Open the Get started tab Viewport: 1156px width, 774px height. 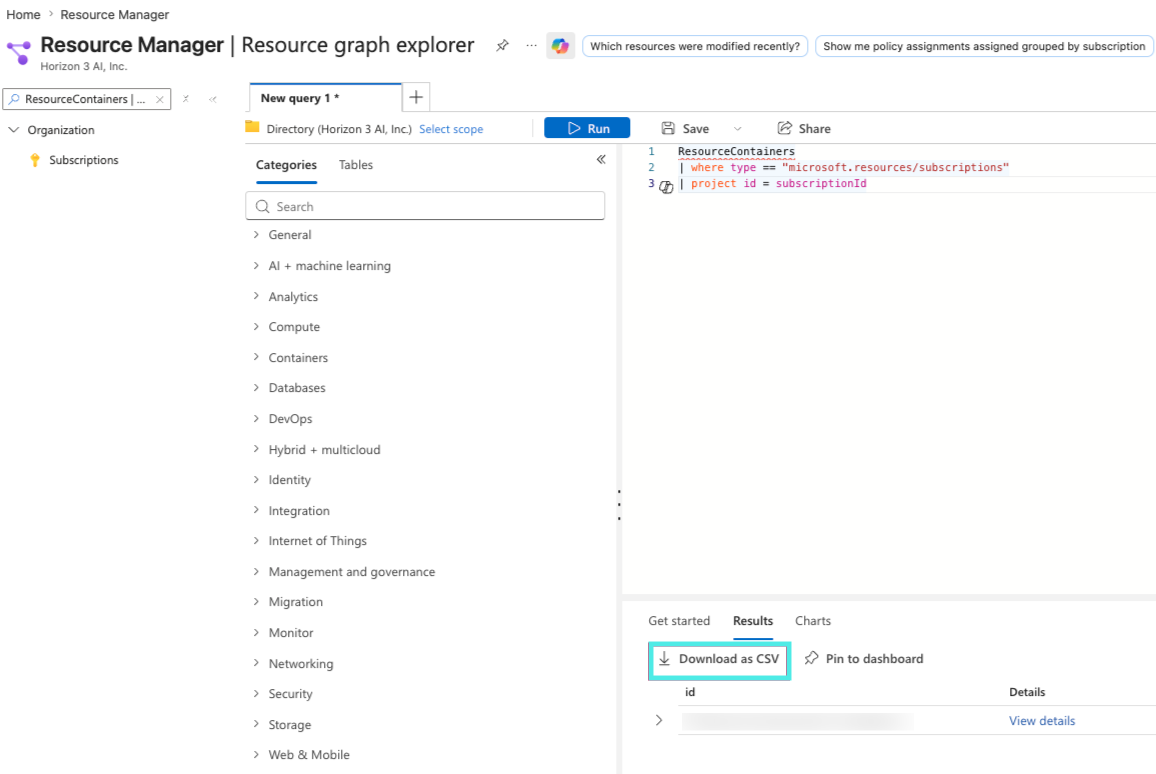679,621
